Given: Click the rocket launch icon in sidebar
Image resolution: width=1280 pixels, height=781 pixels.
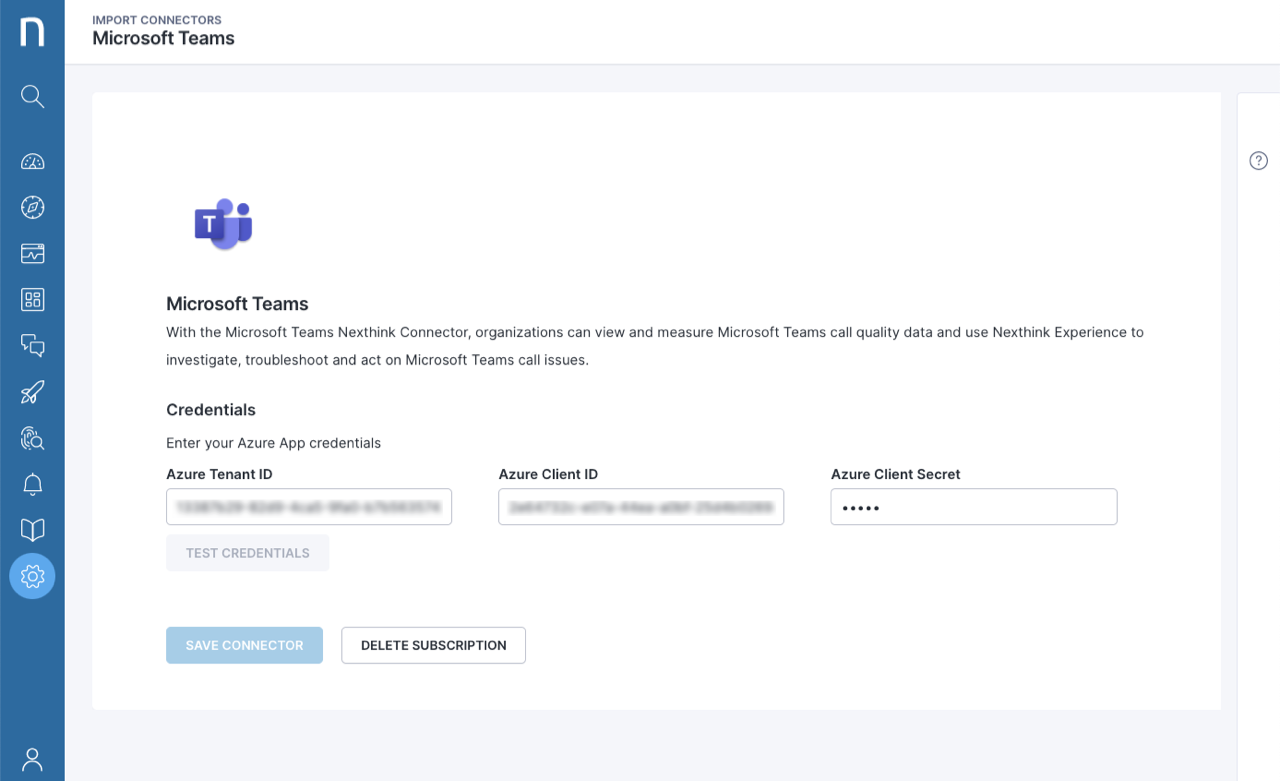Looking at the screenshot, I should coord(32,391).
